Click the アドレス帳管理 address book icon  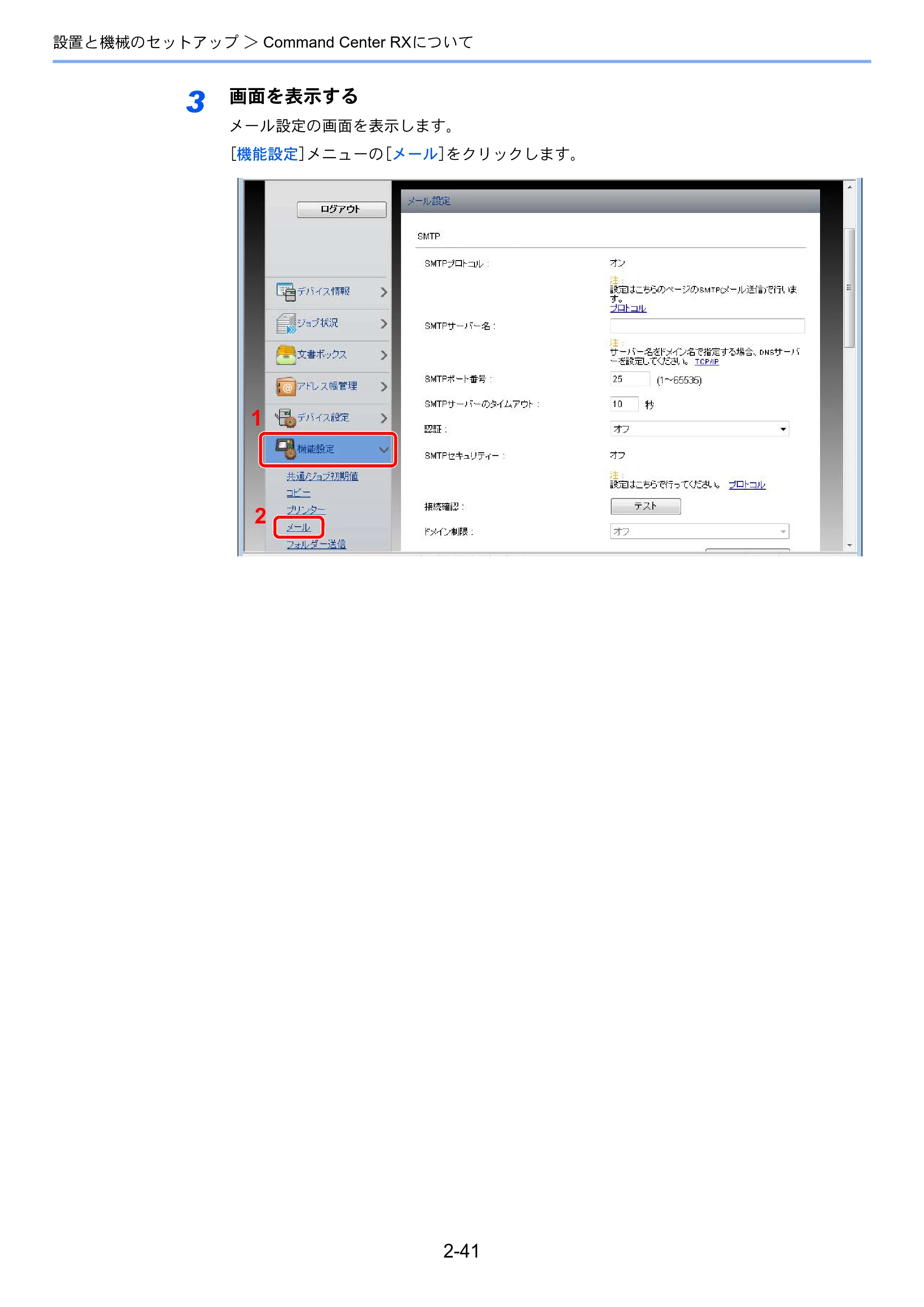pyautogui.click(x=286, y=387)
